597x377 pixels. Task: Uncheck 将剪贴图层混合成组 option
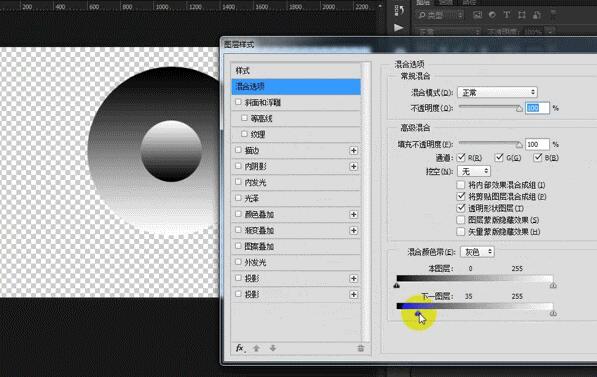point(461,196)
